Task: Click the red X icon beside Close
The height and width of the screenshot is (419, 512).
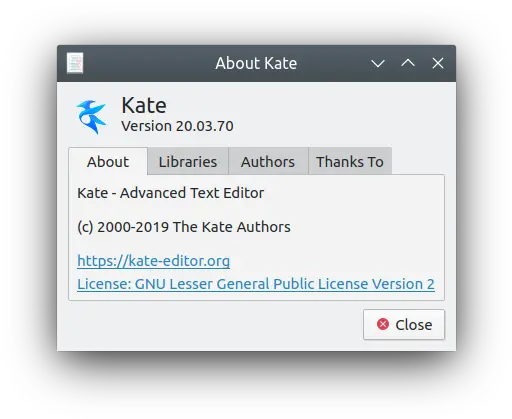Action: pos(383,324)
